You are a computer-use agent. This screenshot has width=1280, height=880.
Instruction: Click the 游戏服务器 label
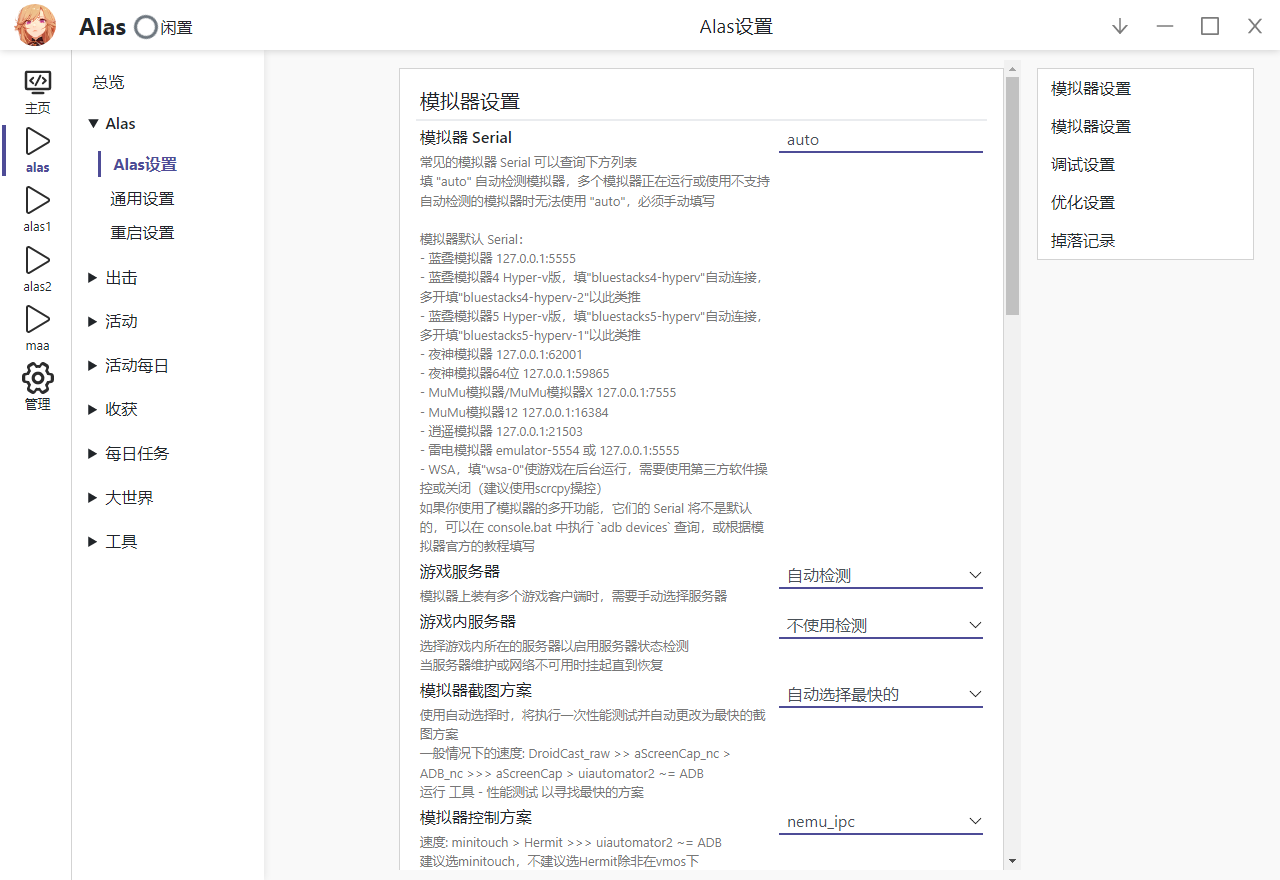[x=460, y=572]
